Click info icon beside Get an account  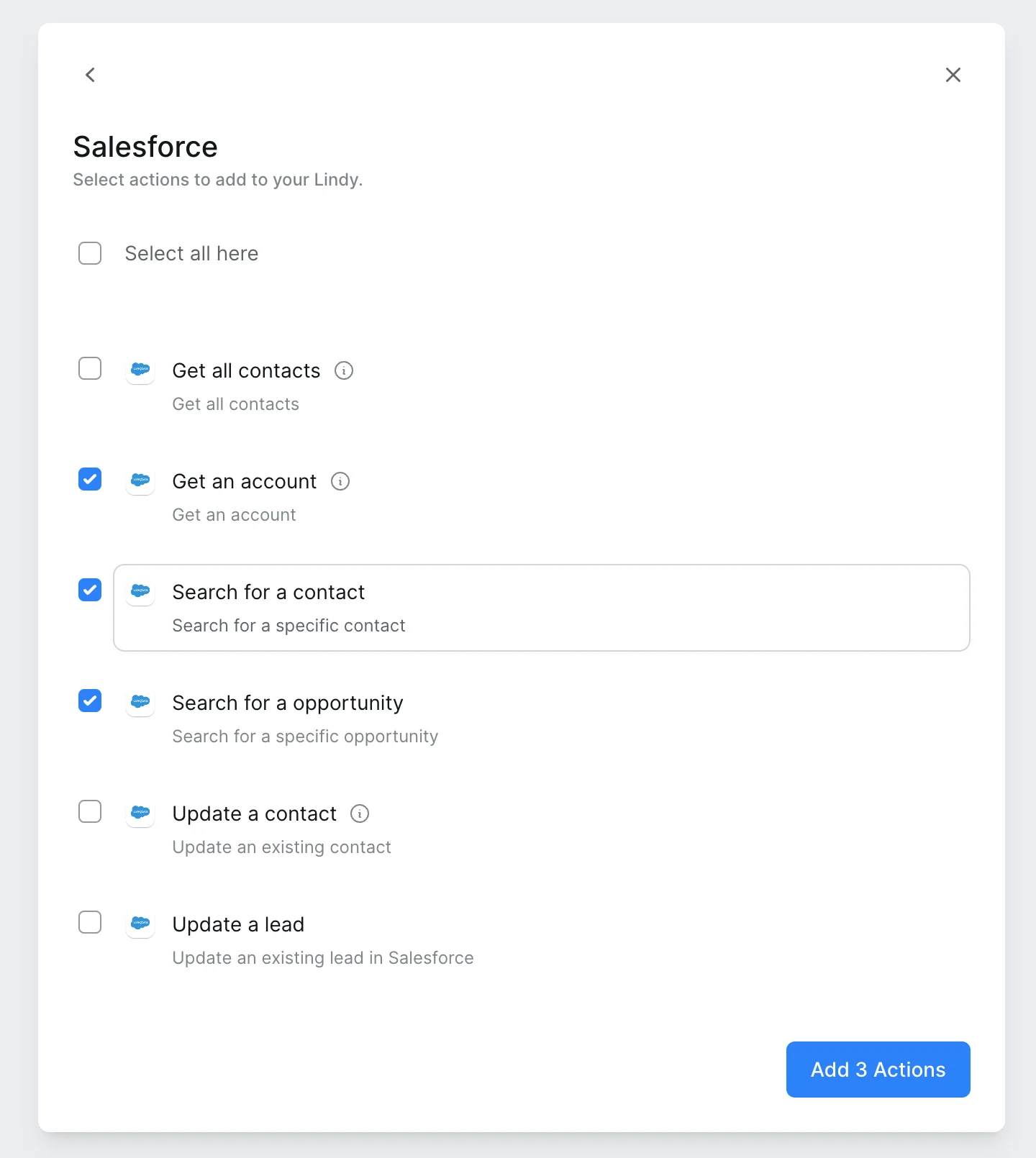click(x=340, y=481)
